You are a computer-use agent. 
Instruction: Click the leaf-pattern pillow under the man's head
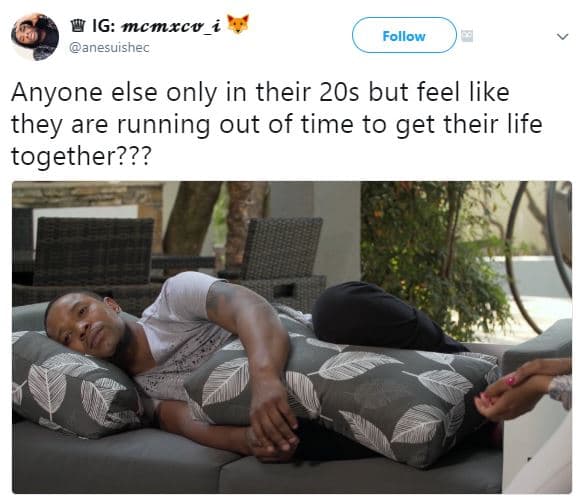(73, 384)
